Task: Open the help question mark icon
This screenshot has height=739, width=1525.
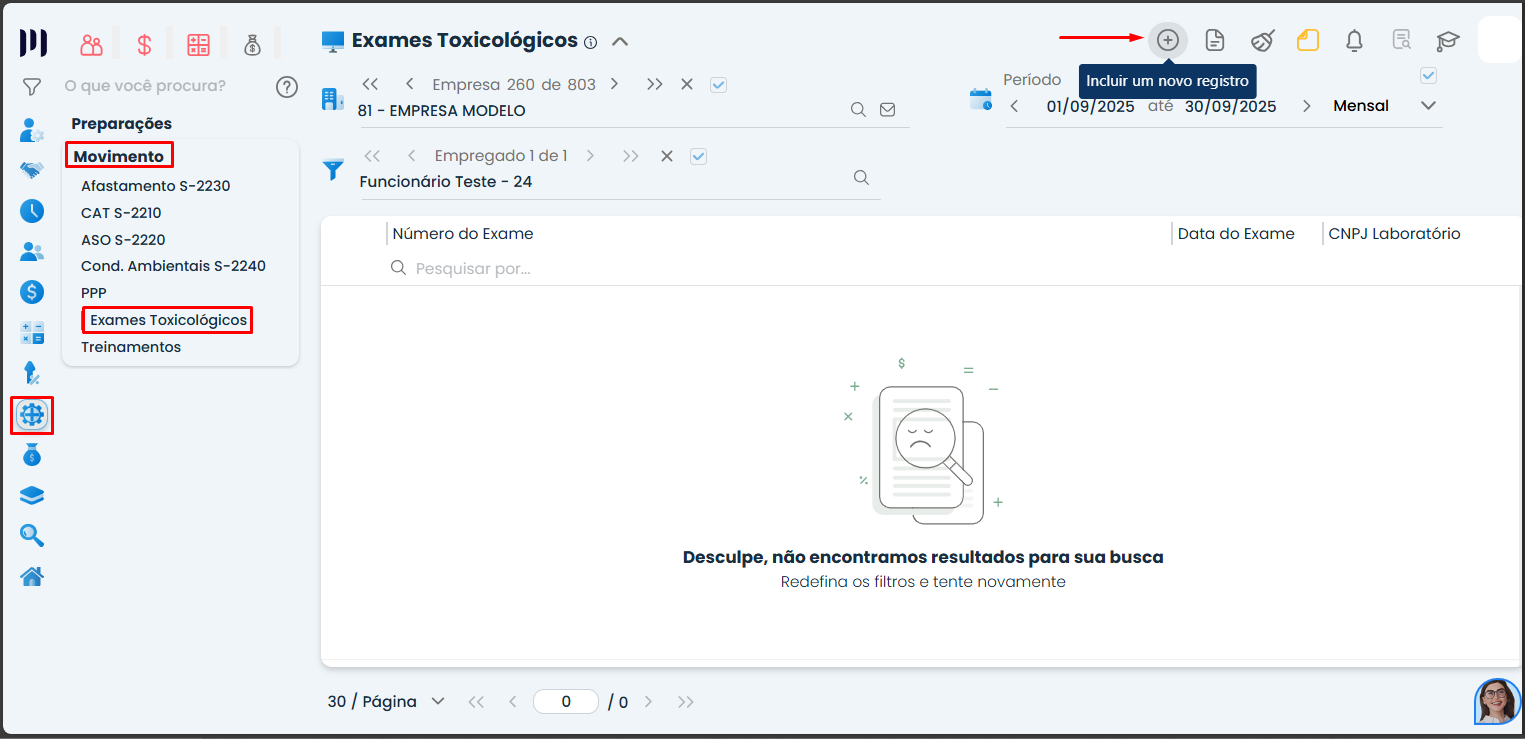Action: (x=287, y=87)
